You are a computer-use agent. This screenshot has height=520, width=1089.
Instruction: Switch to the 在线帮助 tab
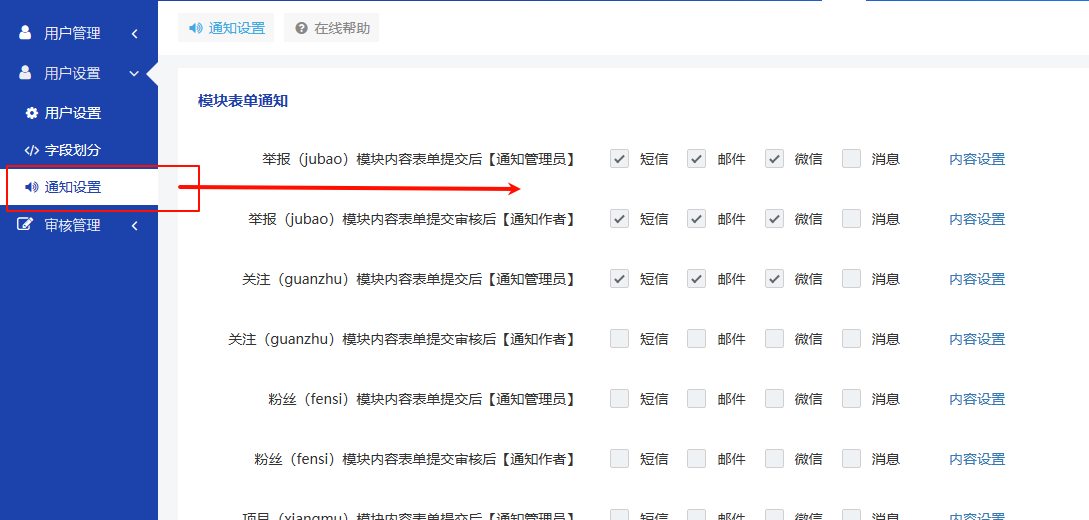point(331,28)
